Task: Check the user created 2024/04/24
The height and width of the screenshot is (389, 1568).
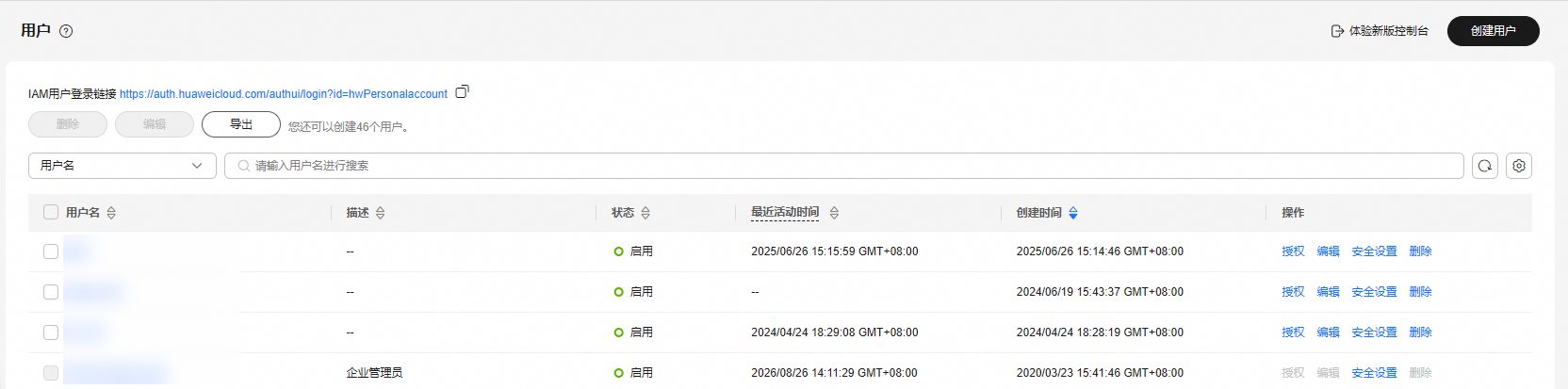Action: coord(51,332)
